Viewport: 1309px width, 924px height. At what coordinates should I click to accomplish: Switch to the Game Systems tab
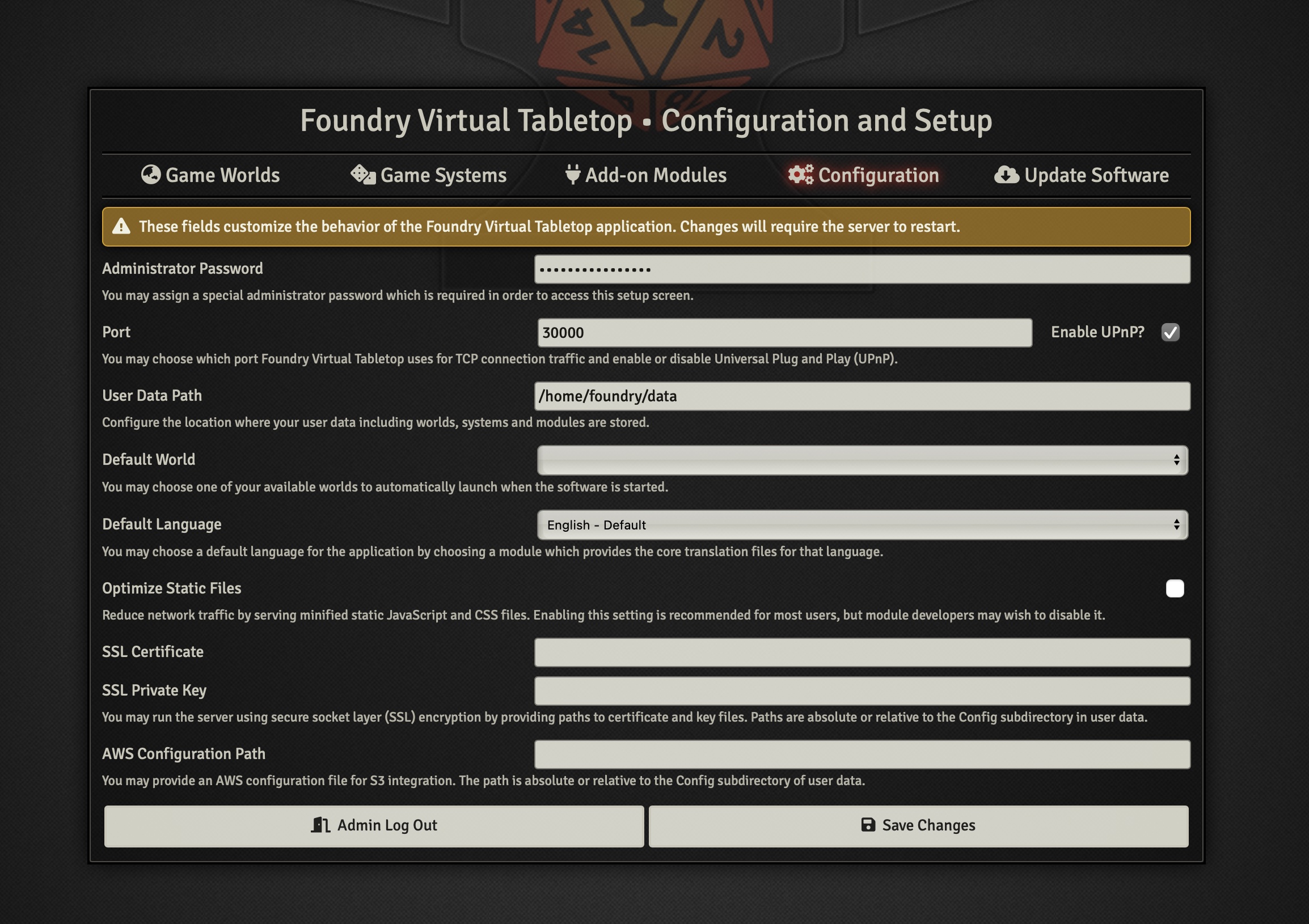(x=443, y=175)
